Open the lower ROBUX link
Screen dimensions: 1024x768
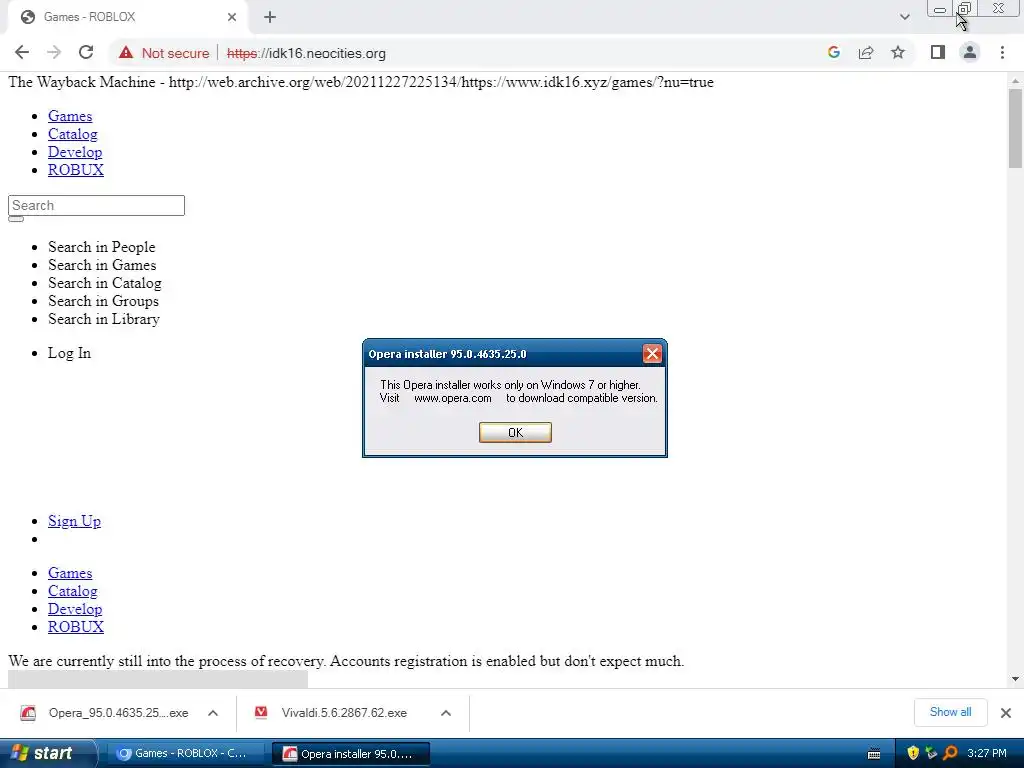point(76,627)
